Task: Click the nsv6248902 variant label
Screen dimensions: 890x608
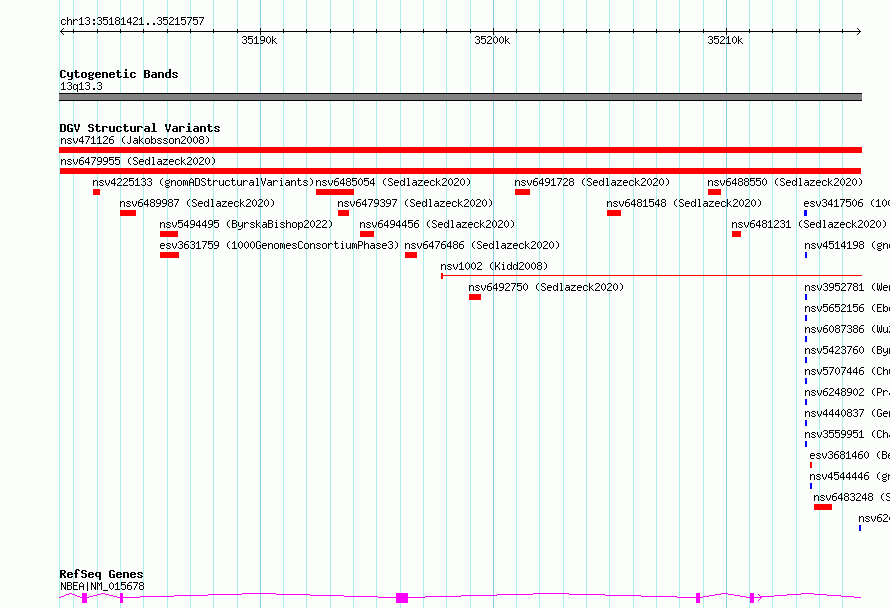Action: [x=847, y=392]
